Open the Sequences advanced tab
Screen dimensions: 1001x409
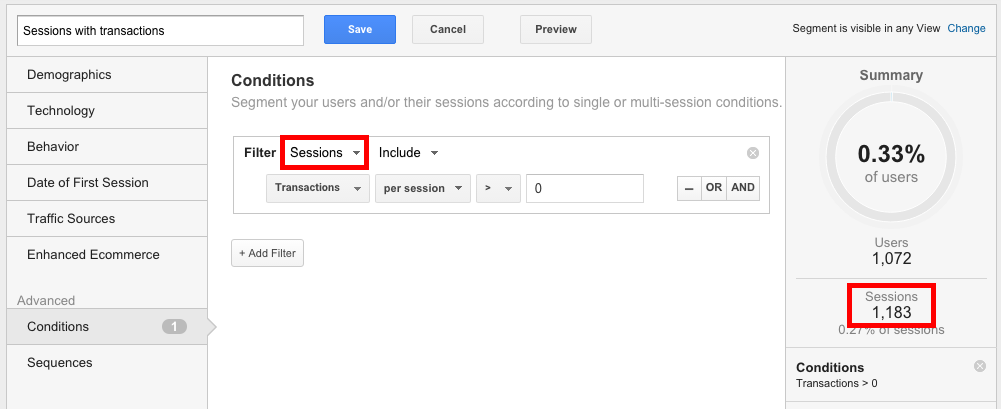pyautogui.click(x=60, y=363)
